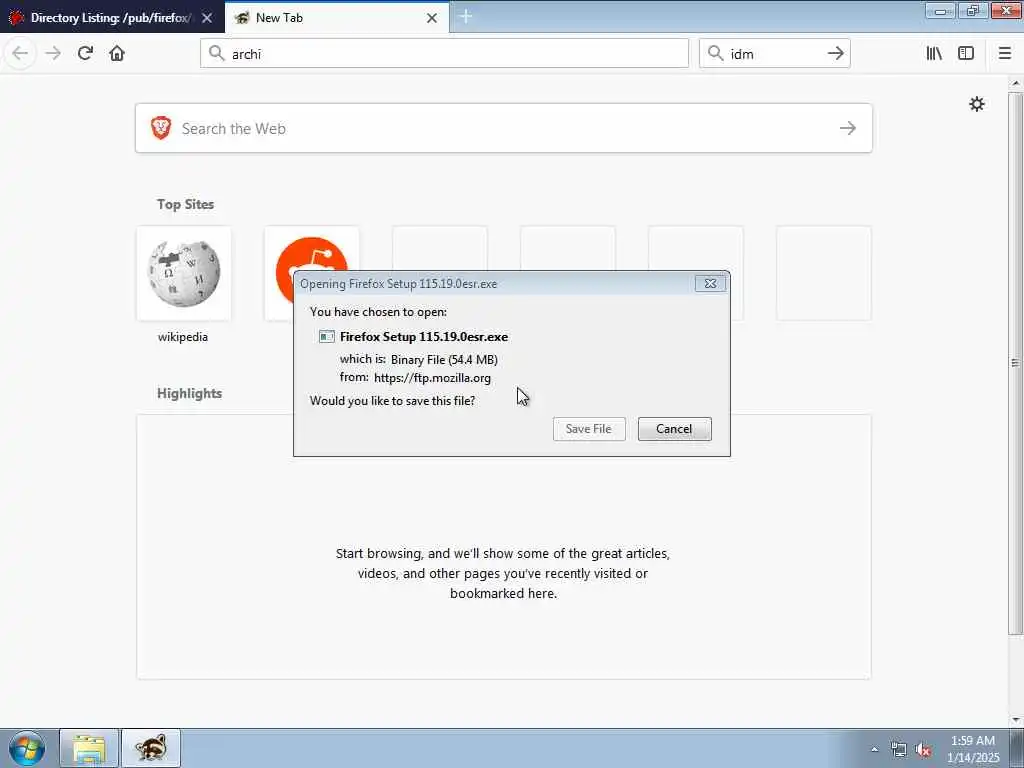Click the Brave lion search engine icon
Screen dimensions: 1024x768
click(161, 128)
